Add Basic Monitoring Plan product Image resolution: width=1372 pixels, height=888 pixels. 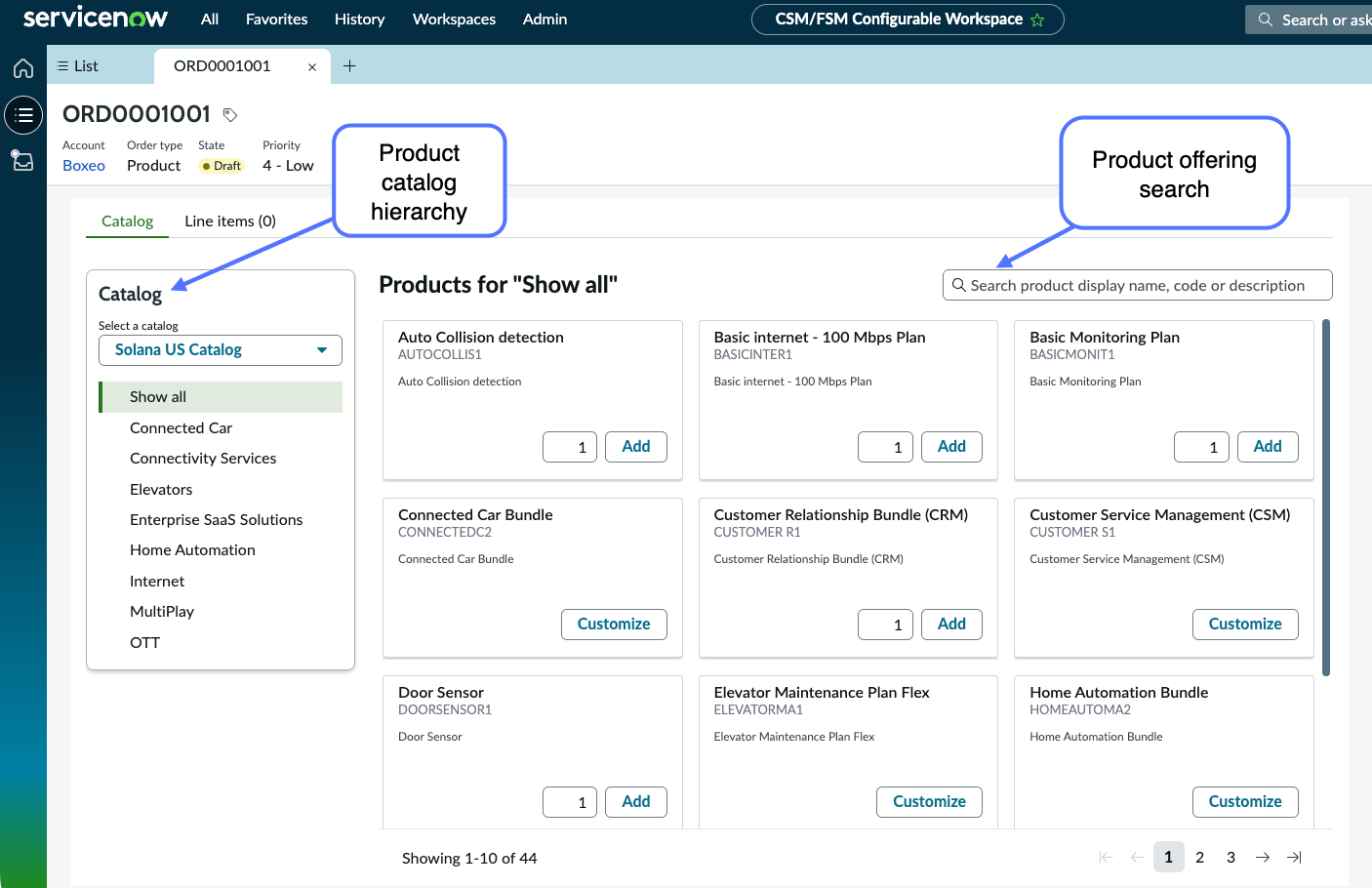coord(1268,447)
